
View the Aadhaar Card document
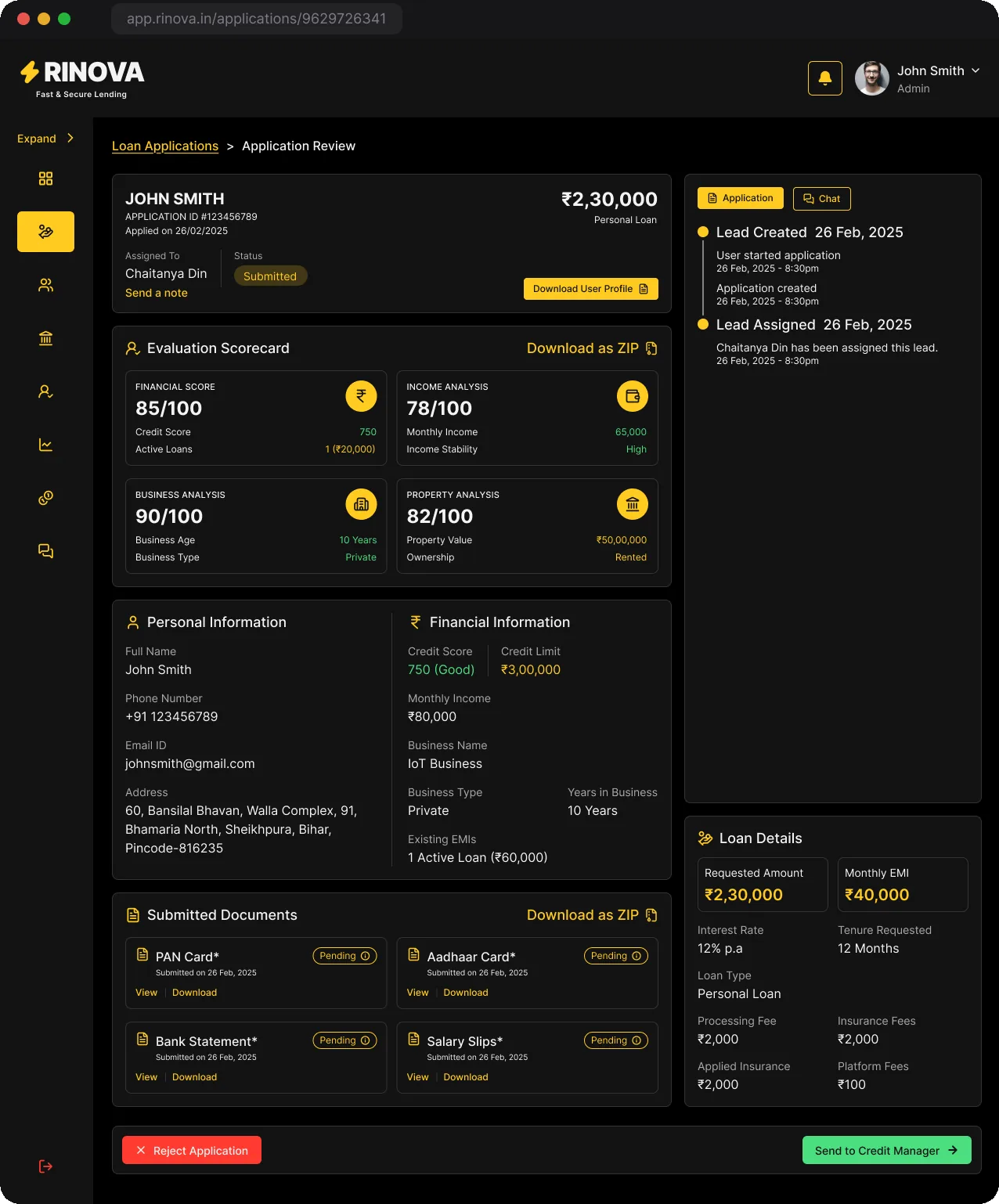pos(418,993)
